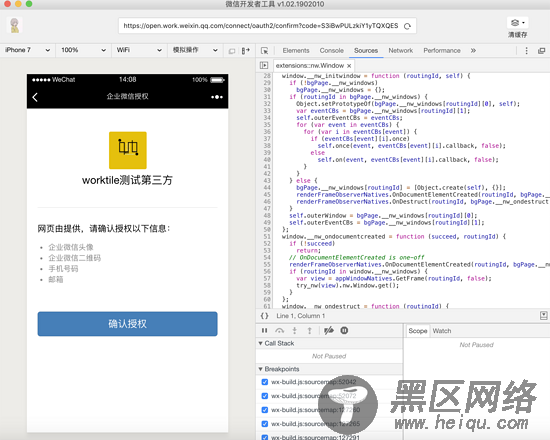This screenshot has width=550, height=440.
Task: Click the rotate device icon
Action: click(x=232, y=51)
